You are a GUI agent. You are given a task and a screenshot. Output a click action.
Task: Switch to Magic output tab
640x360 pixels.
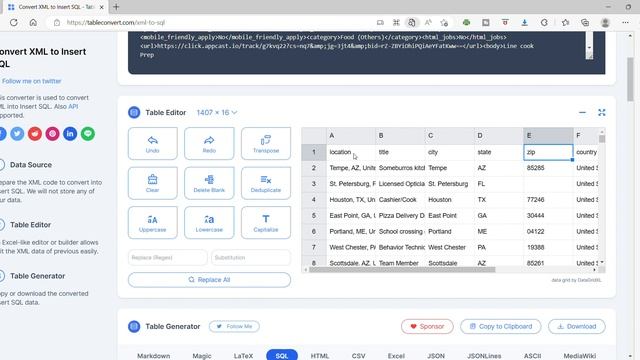point(202,356)
